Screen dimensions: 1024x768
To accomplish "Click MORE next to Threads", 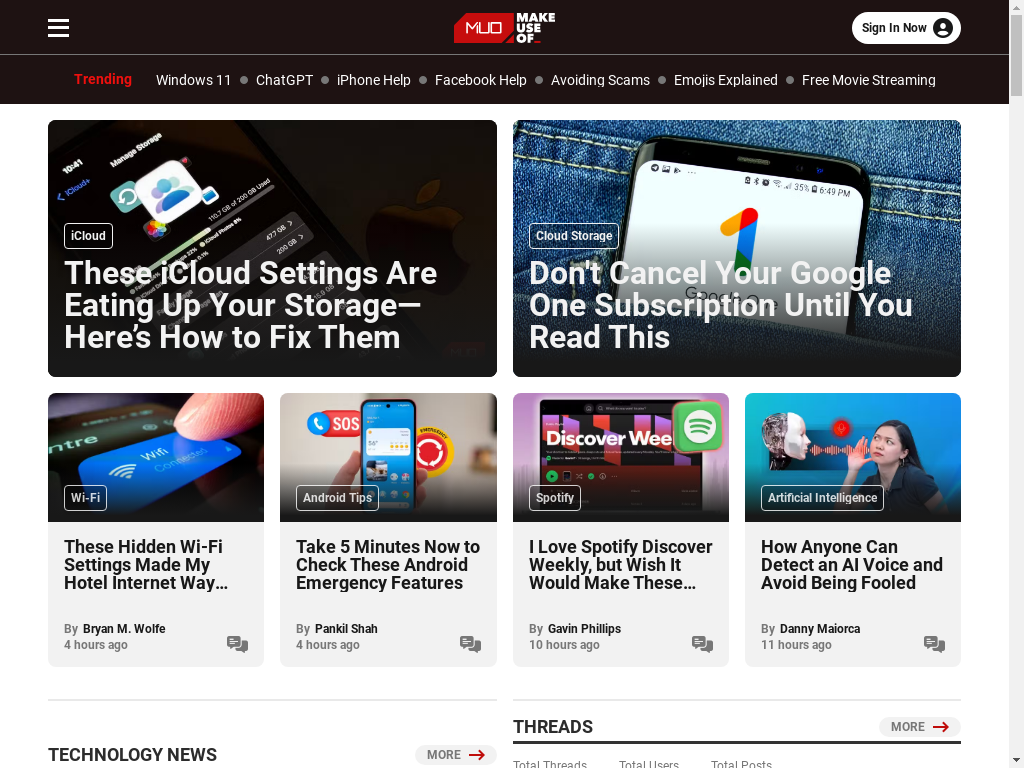I will (920, 727).
